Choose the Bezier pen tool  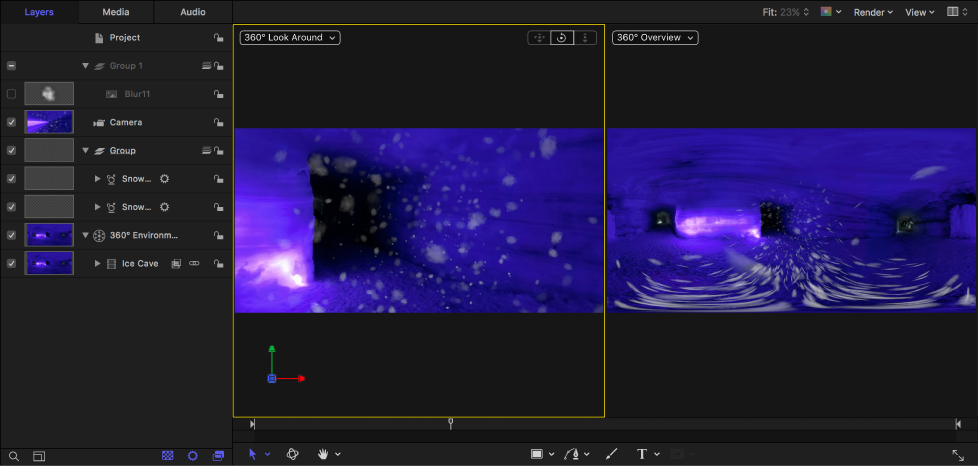571,454
